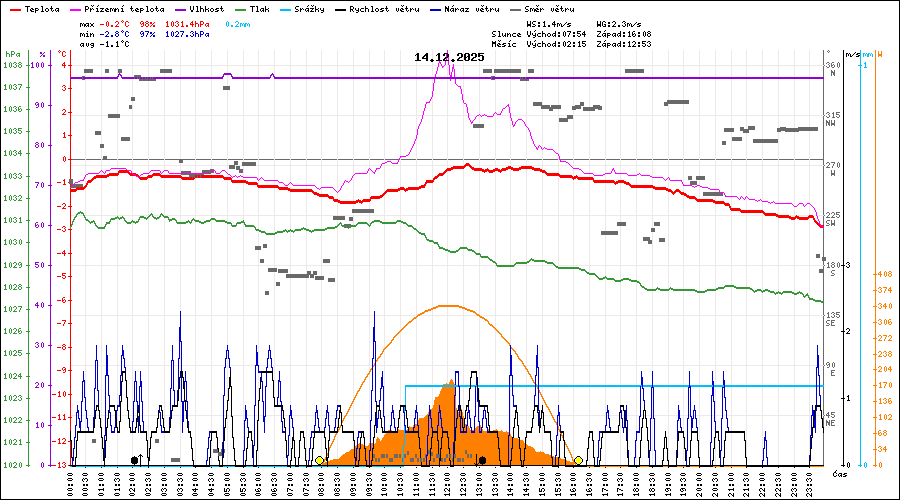
Task: Click the °C axis unit label
Action: tap(63, 54)
